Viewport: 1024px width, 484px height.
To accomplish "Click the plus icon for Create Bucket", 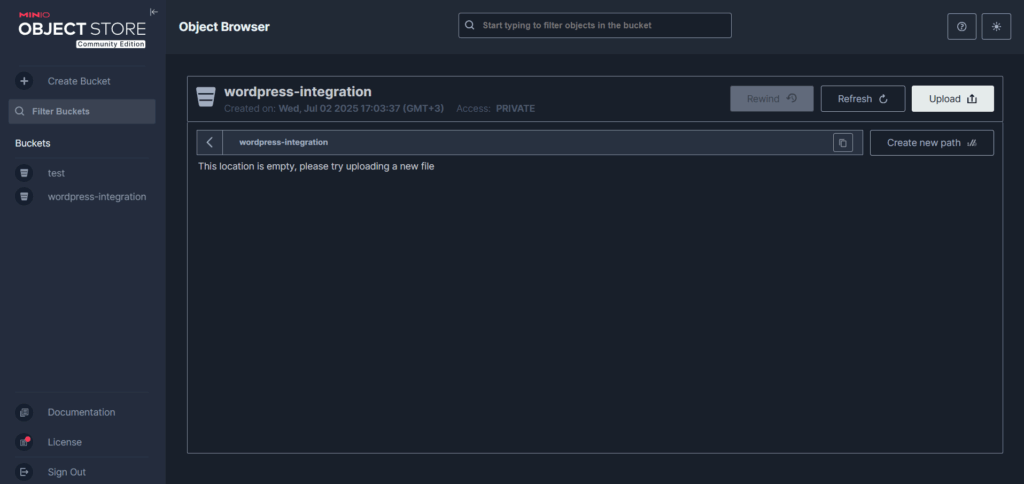I will [x=24, y=81].
